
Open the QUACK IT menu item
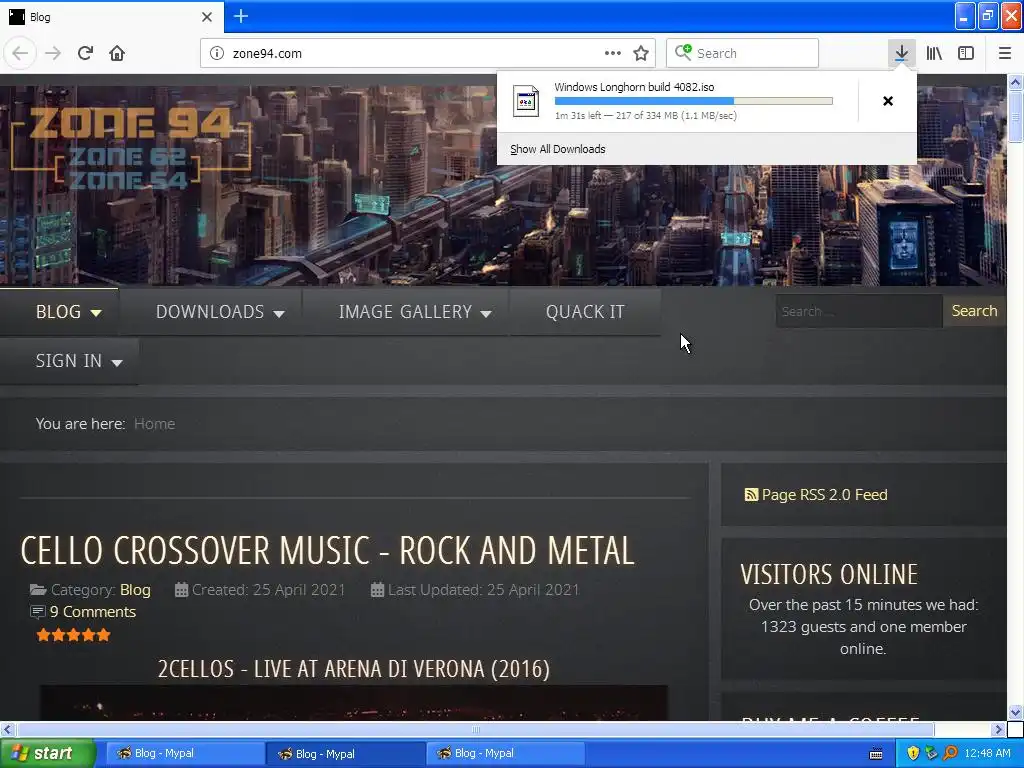[585, 312]
